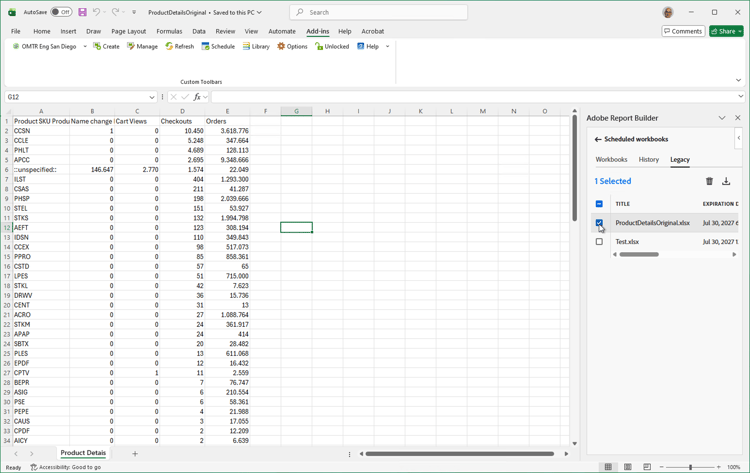Click the zoom out minus icon
The height and width of the screenshot is (473, 750).
(662, 467)
